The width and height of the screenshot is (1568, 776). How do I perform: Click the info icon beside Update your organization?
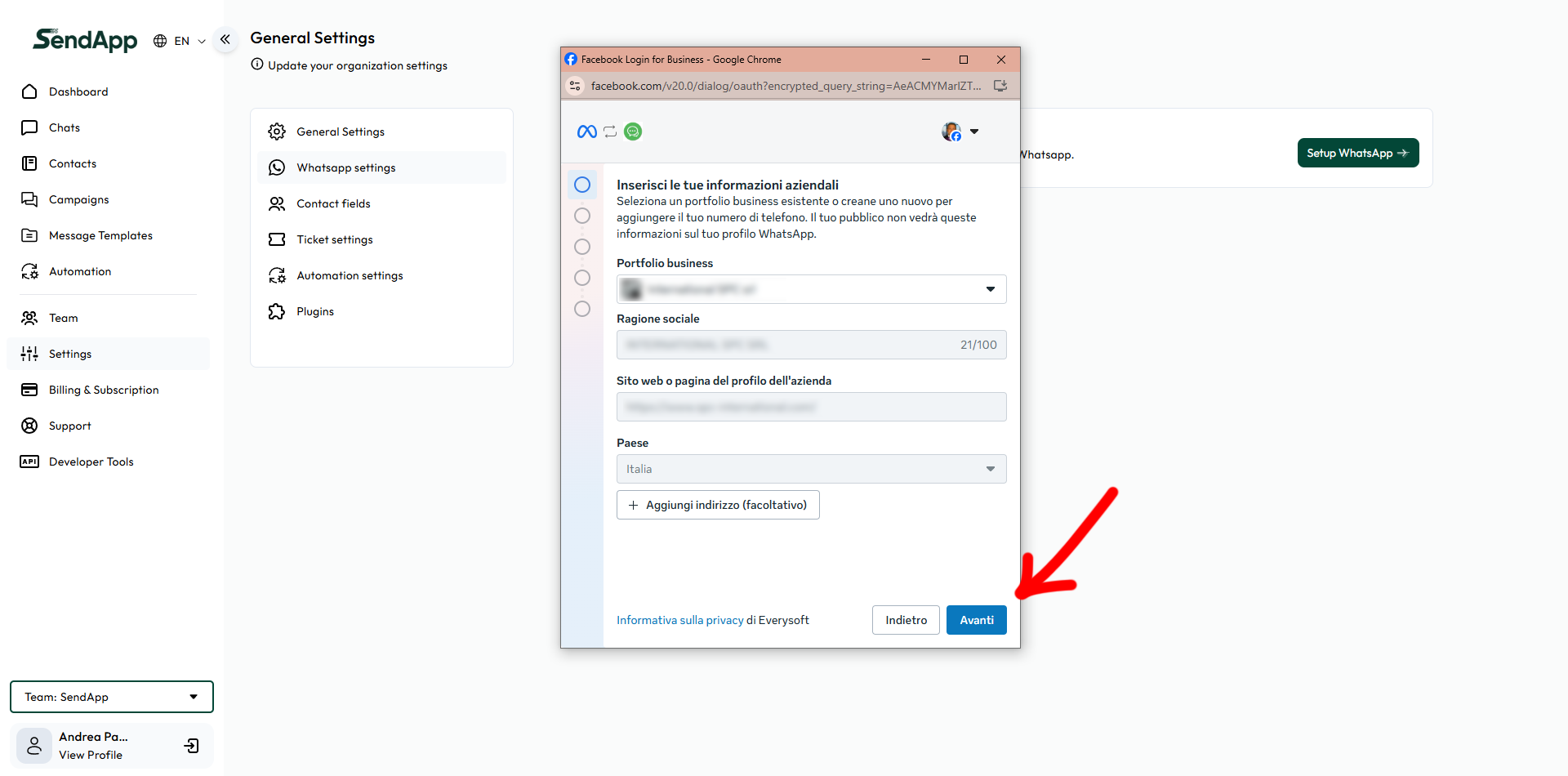(257, 65)
